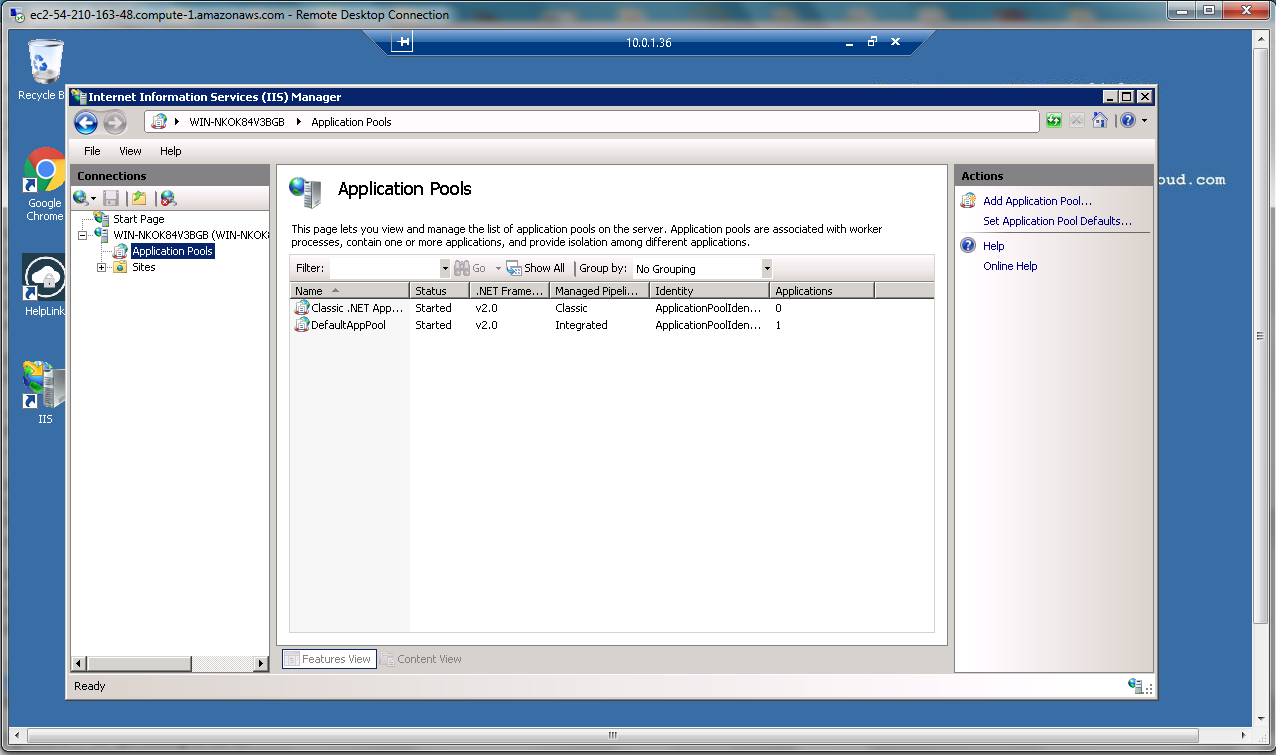Open the Filter field dropdown arrow
The width and height of the screenshot is (1276, 755).
pos(445,268)
